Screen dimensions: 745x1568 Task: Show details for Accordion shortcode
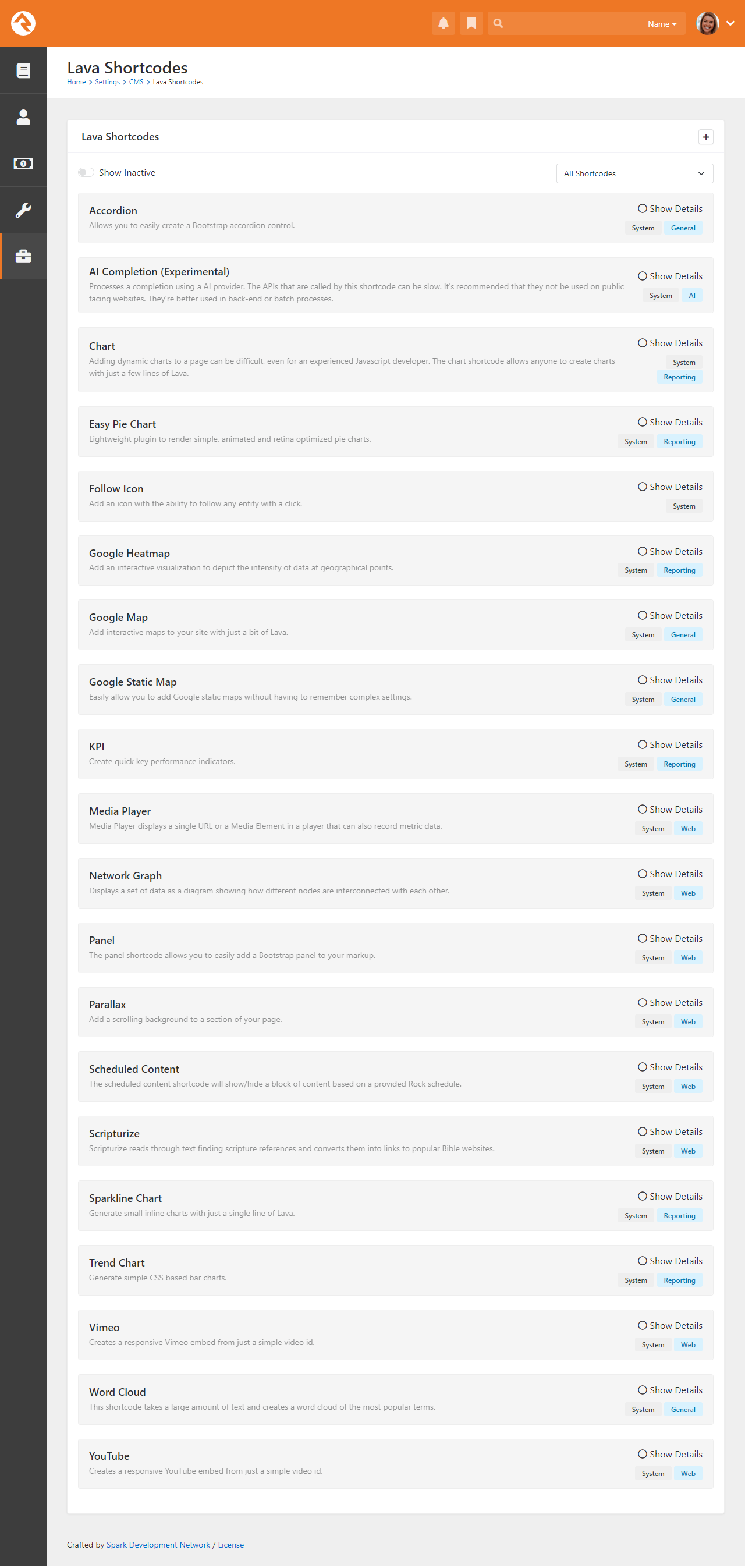669,209
